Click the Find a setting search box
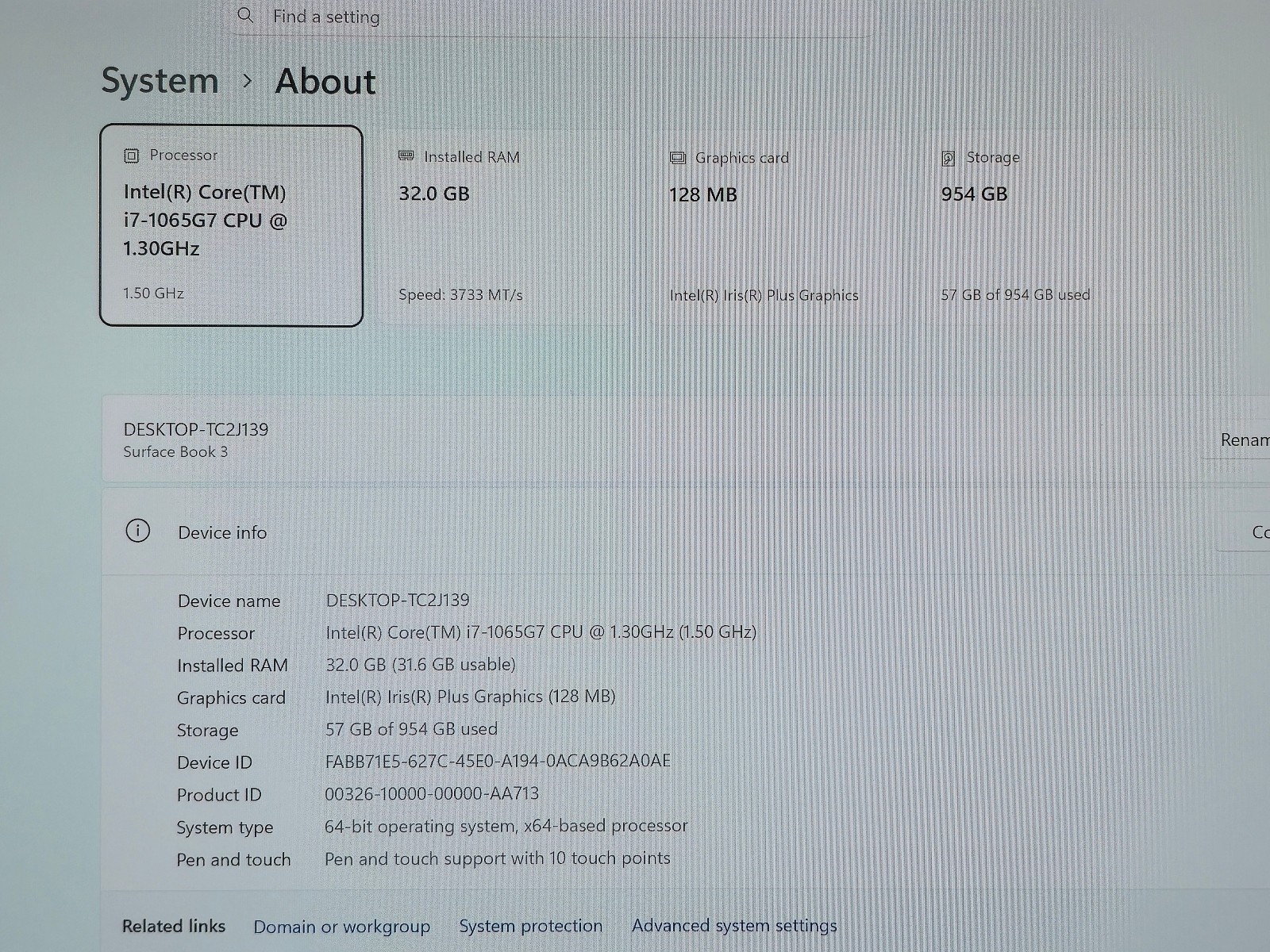1270x952 pixels. coord(553,17)
